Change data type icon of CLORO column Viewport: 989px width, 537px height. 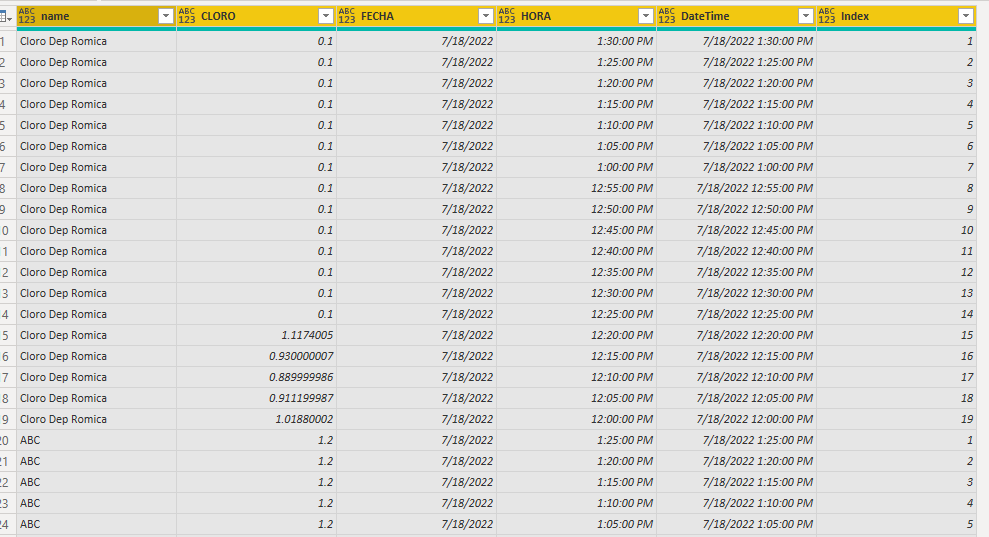tap(187, 16)
